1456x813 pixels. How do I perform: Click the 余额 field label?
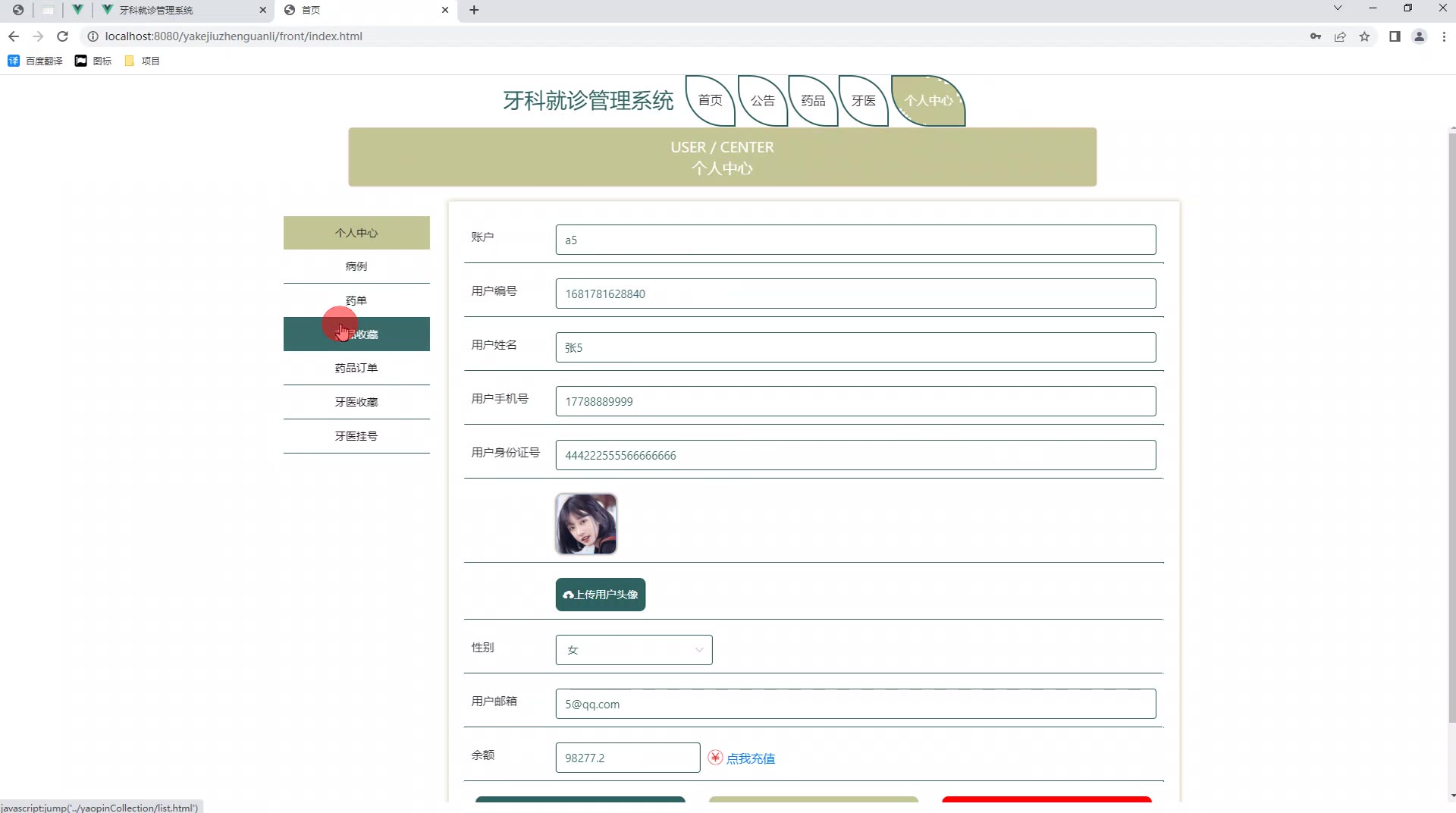pyautogui.click(x=482, y=755)
